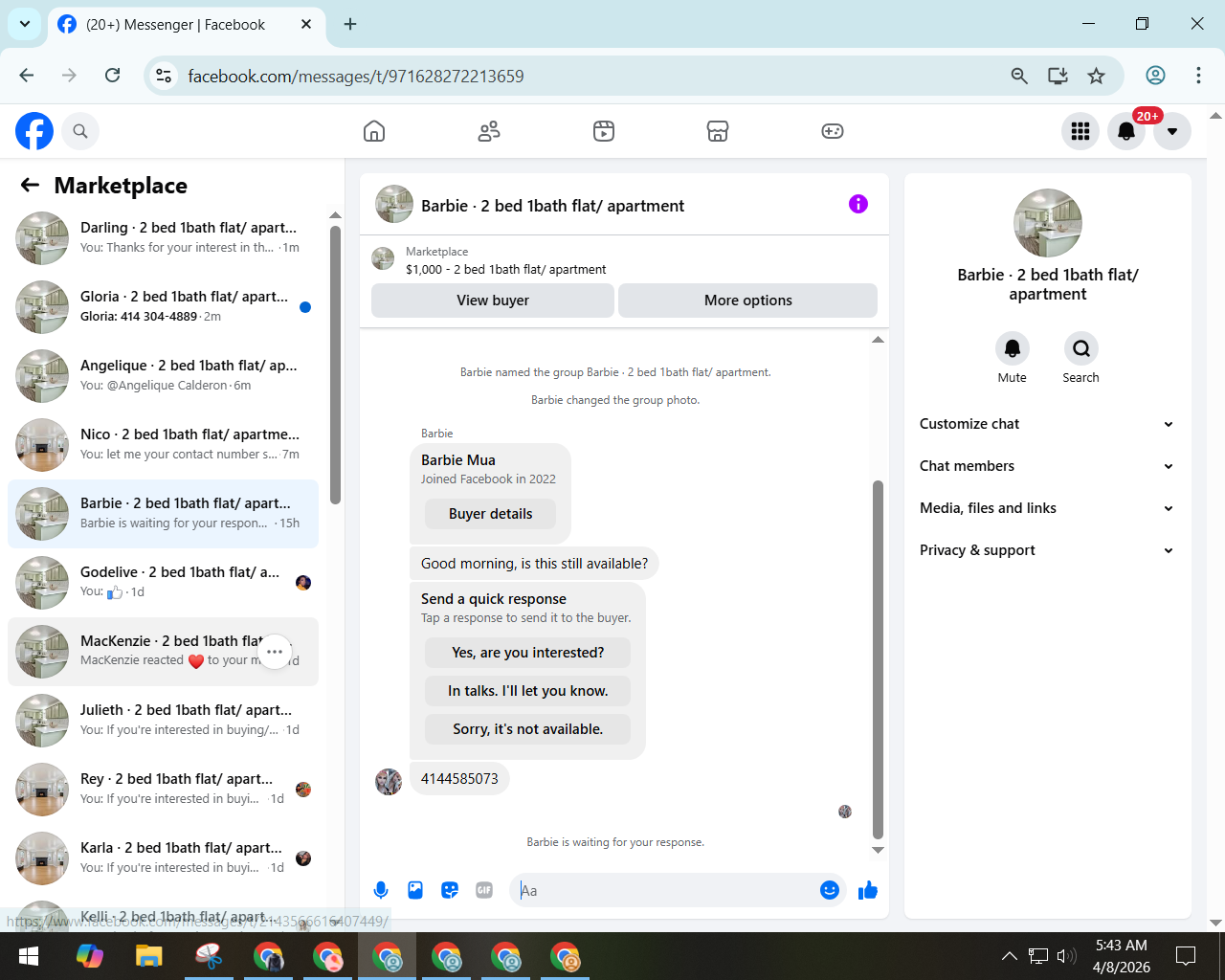Choose a sticker icon
Screen dimensions: 1225x980
(x=450, y=890)
